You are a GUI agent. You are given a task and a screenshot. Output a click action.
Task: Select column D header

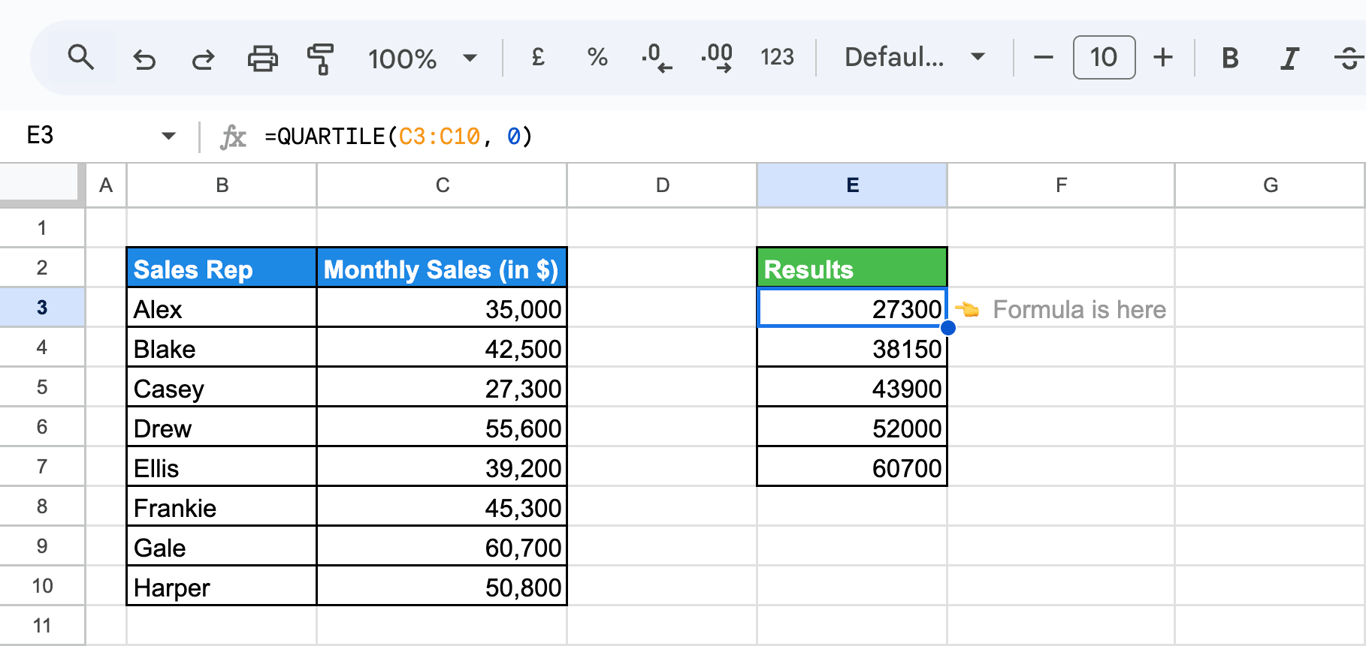click(x=662, y=185)
